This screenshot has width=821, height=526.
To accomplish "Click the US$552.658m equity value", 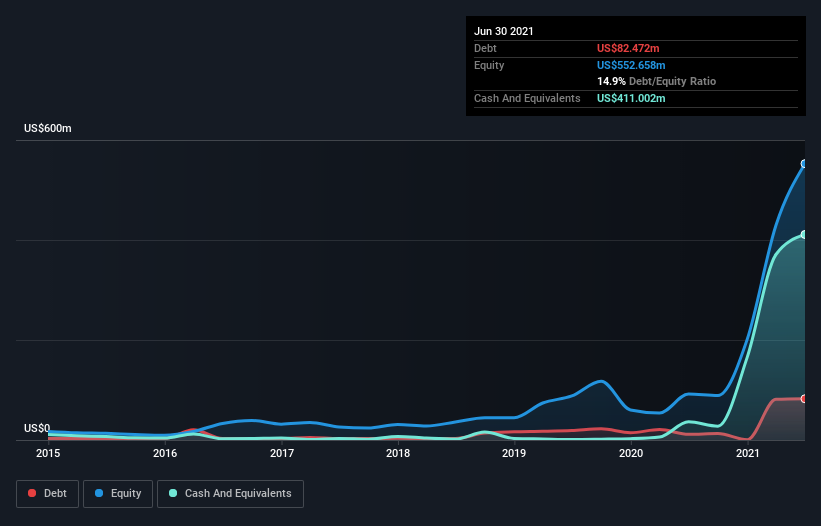I will 631,65.
